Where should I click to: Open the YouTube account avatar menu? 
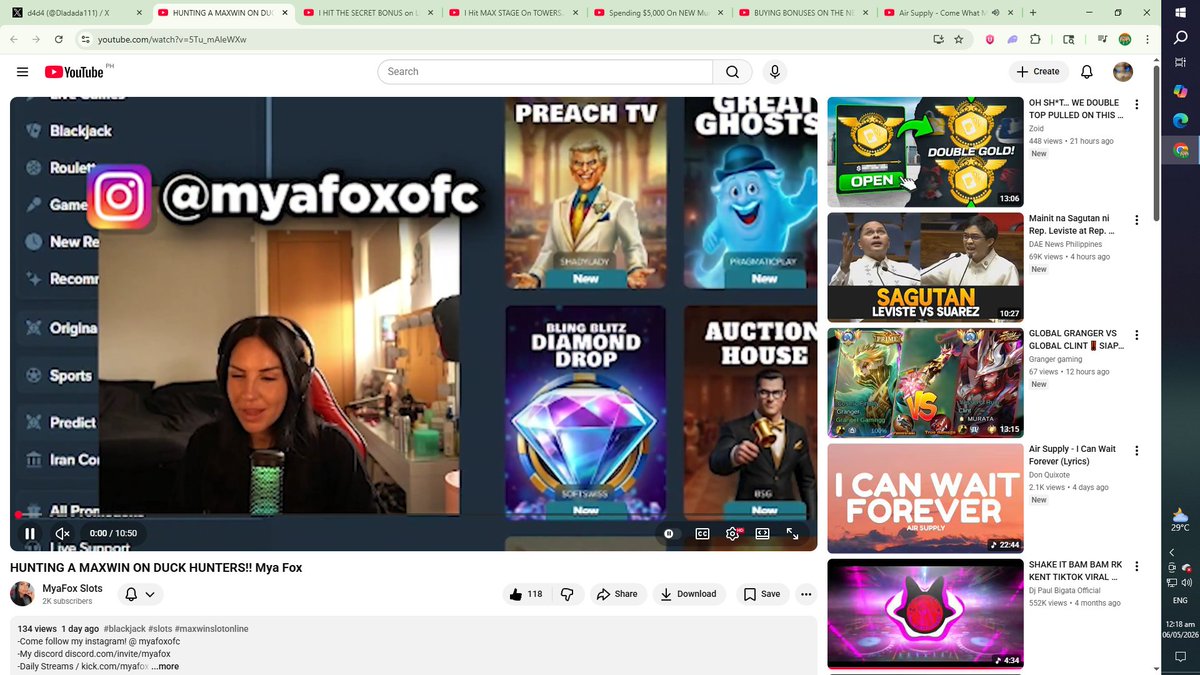pos(1123,72)
